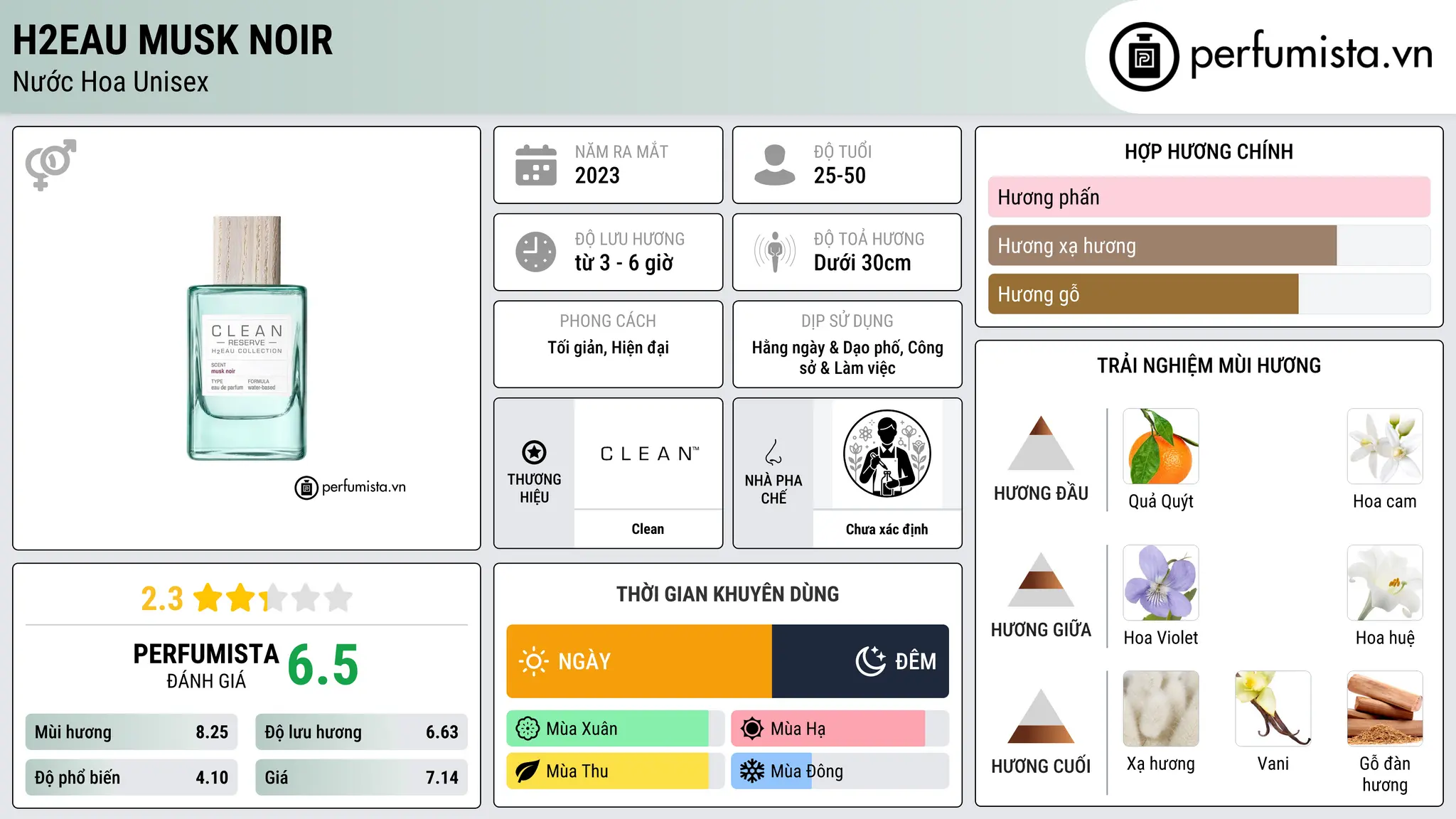Click the perfumista.vn perfume bottle logo icon
Screen dimensions: 1456x819
click(x=1144, y=57)
